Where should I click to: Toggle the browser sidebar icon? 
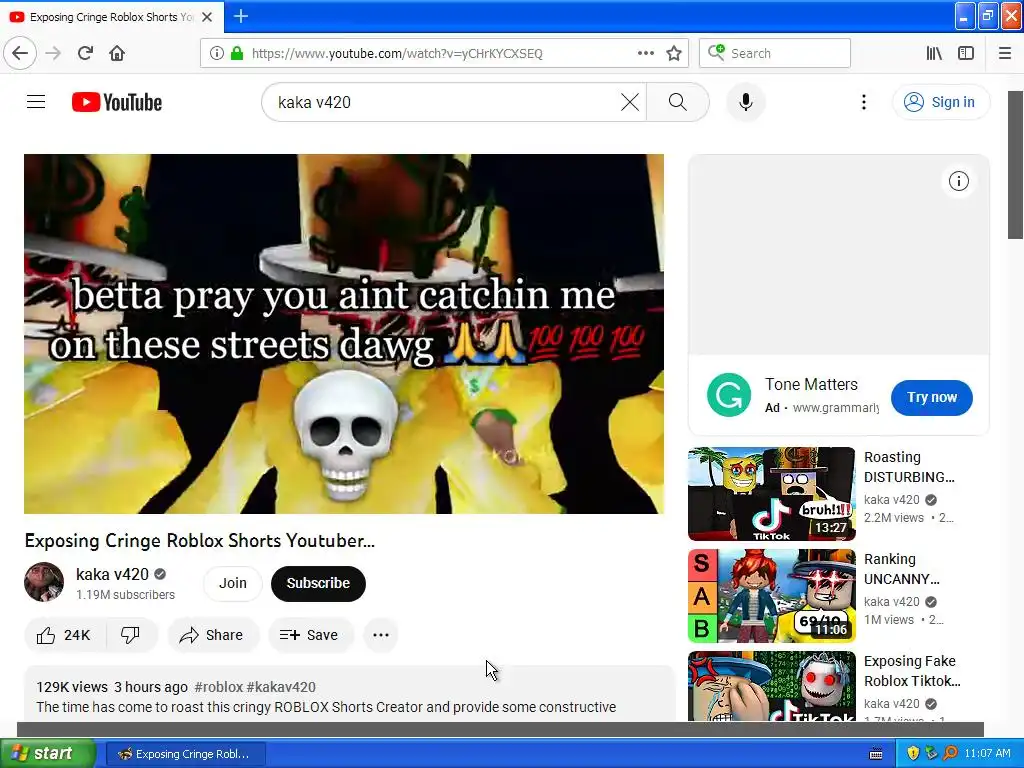[966, 53]
